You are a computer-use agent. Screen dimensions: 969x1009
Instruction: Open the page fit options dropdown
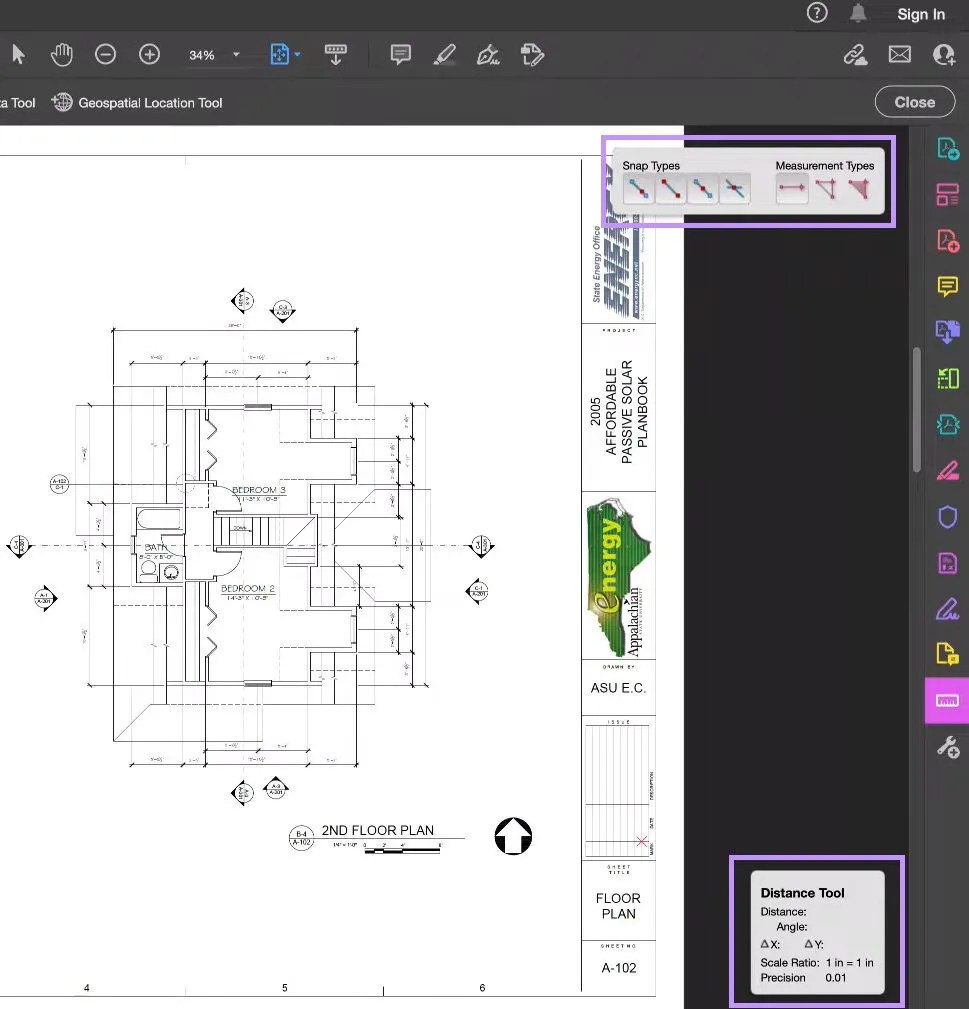[296, 55]
